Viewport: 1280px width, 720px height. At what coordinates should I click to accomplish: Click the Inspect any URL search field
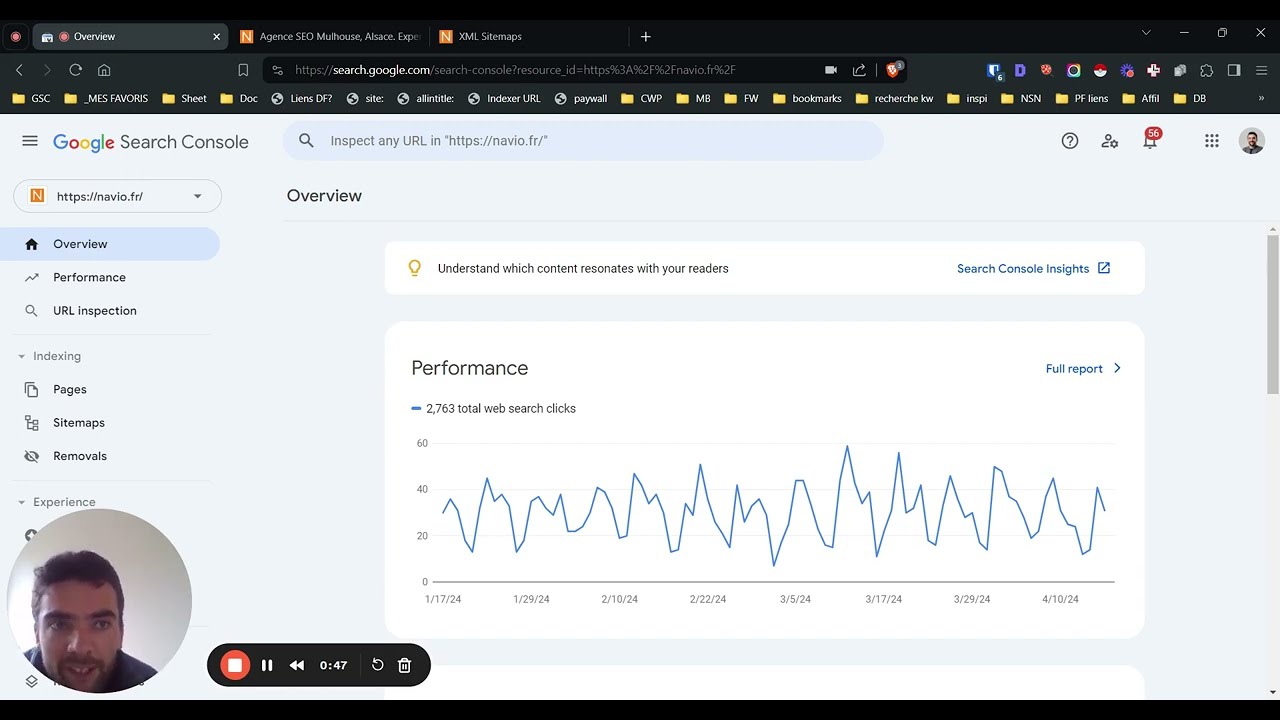tap(583, 141)
